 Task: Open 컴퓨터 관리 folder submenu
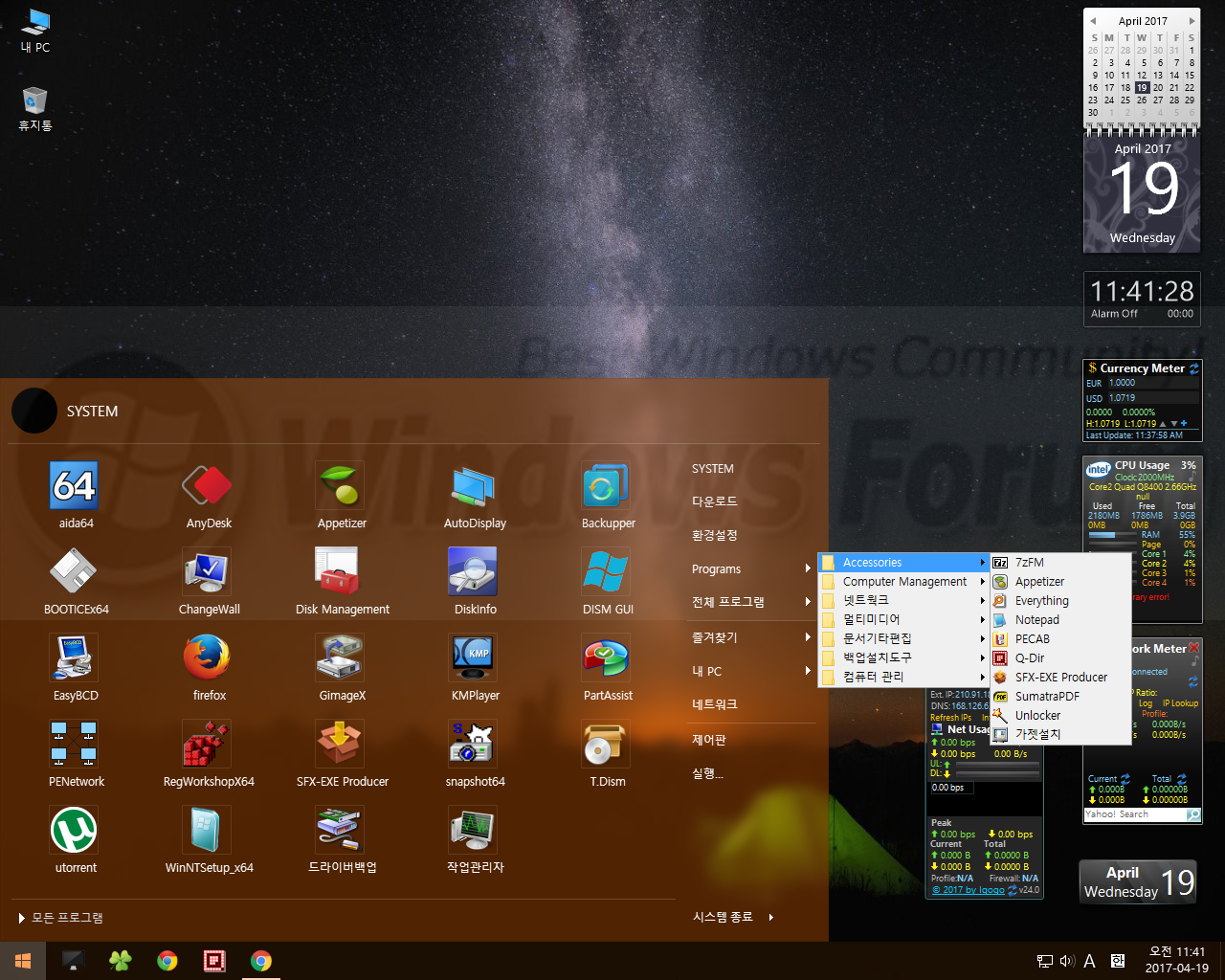[x=903, y=678]
